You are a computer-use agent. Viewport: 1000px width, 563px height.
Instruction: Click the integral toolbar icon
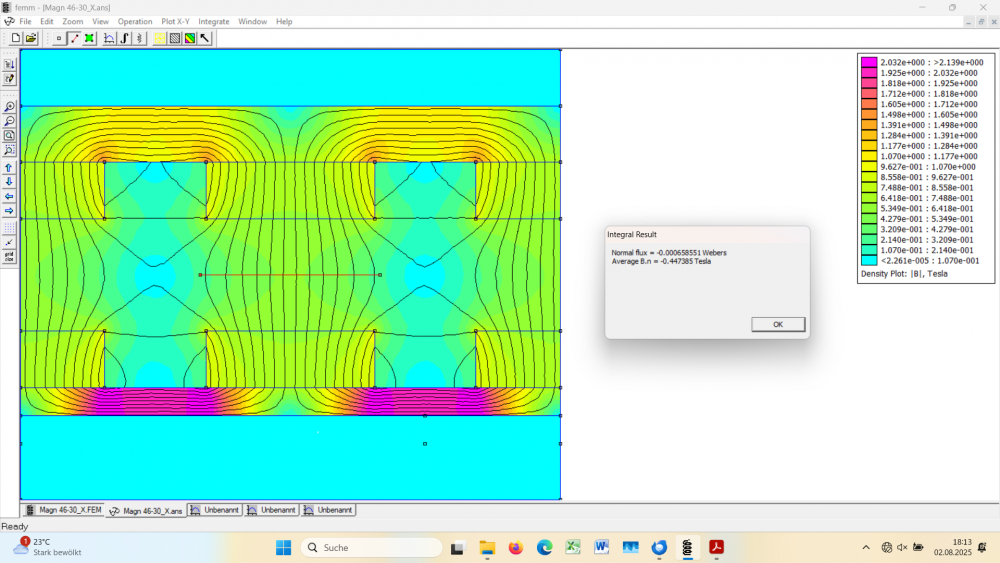(x=124, y=38)
